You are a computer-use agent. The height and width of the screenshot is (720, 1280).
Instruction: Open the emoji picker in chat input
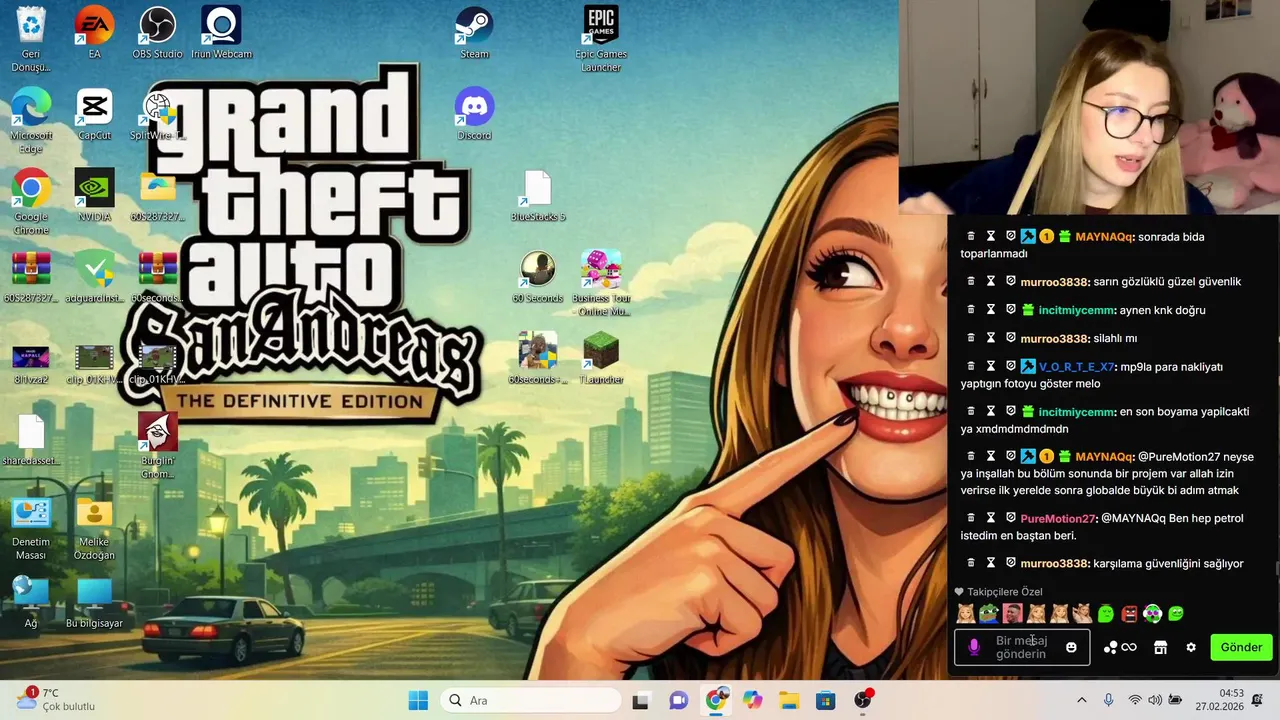1071,647
